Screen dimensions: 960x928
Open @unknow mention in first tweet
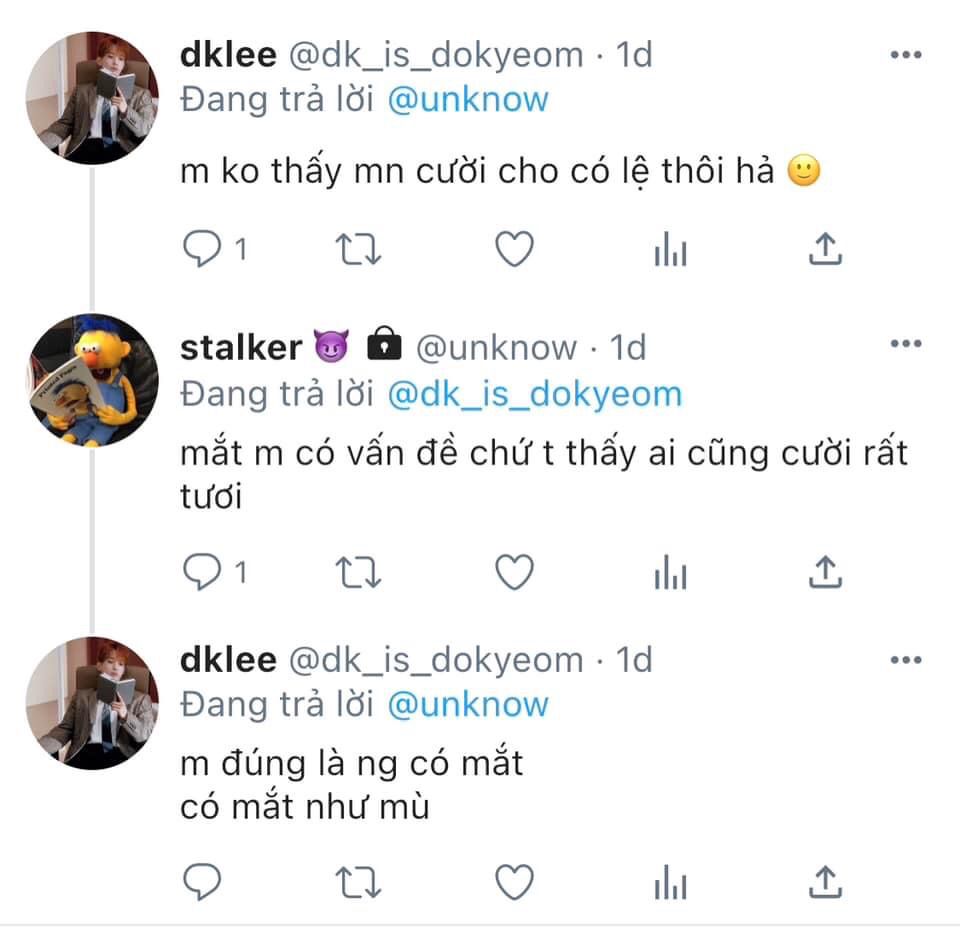click(x=468, y=100)
